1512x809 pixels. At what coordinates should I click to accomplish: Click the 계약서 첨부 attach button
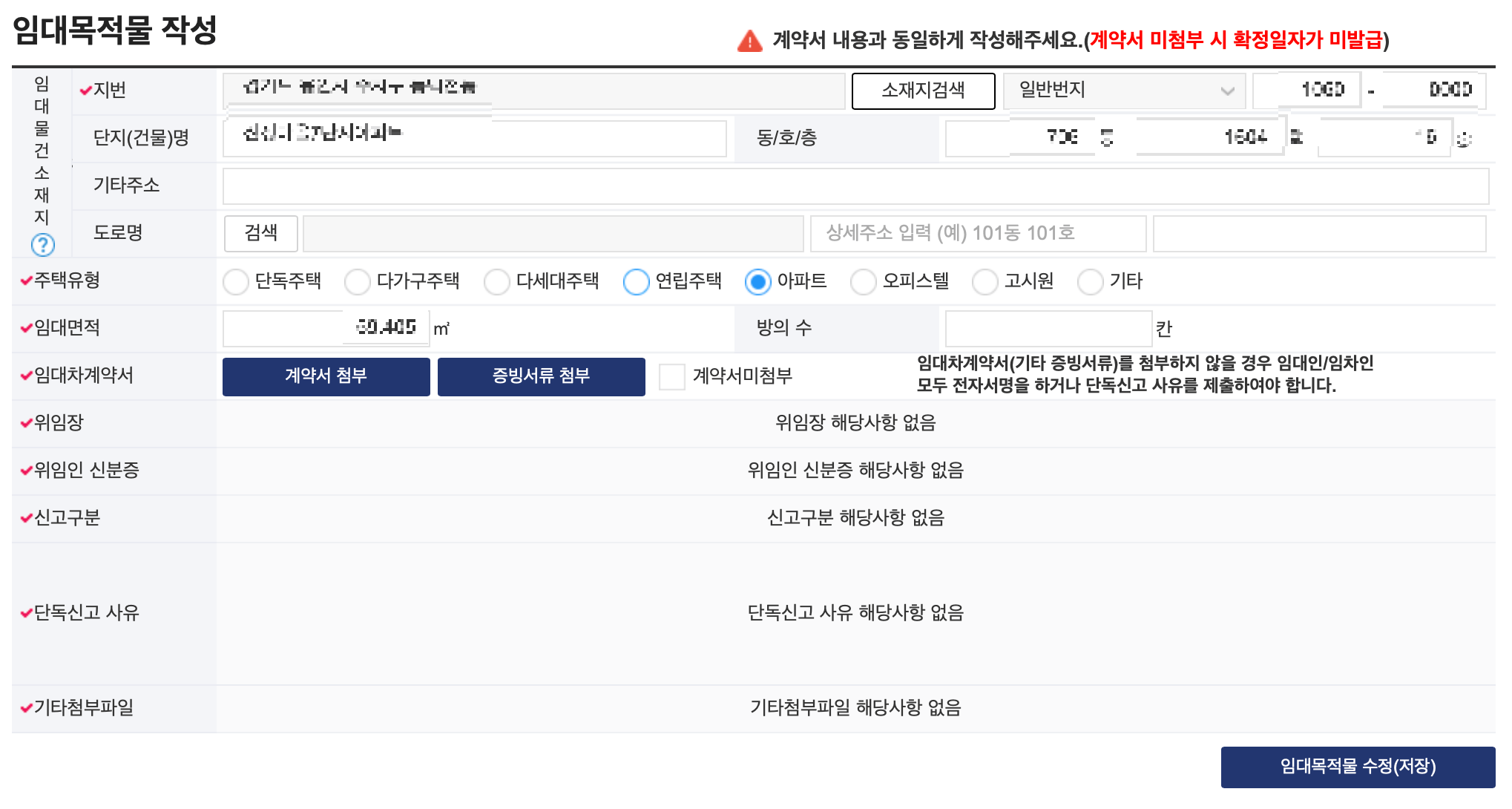coord(326,377)
